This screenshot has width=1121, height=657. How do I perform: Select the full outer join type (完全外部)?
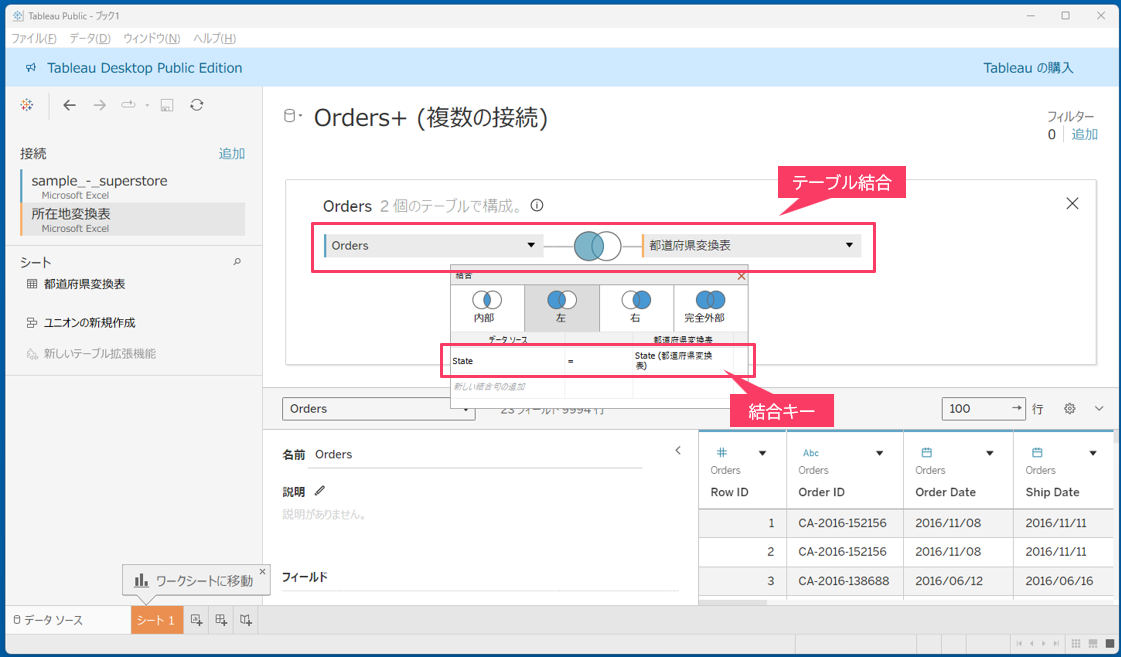[710, 307]
